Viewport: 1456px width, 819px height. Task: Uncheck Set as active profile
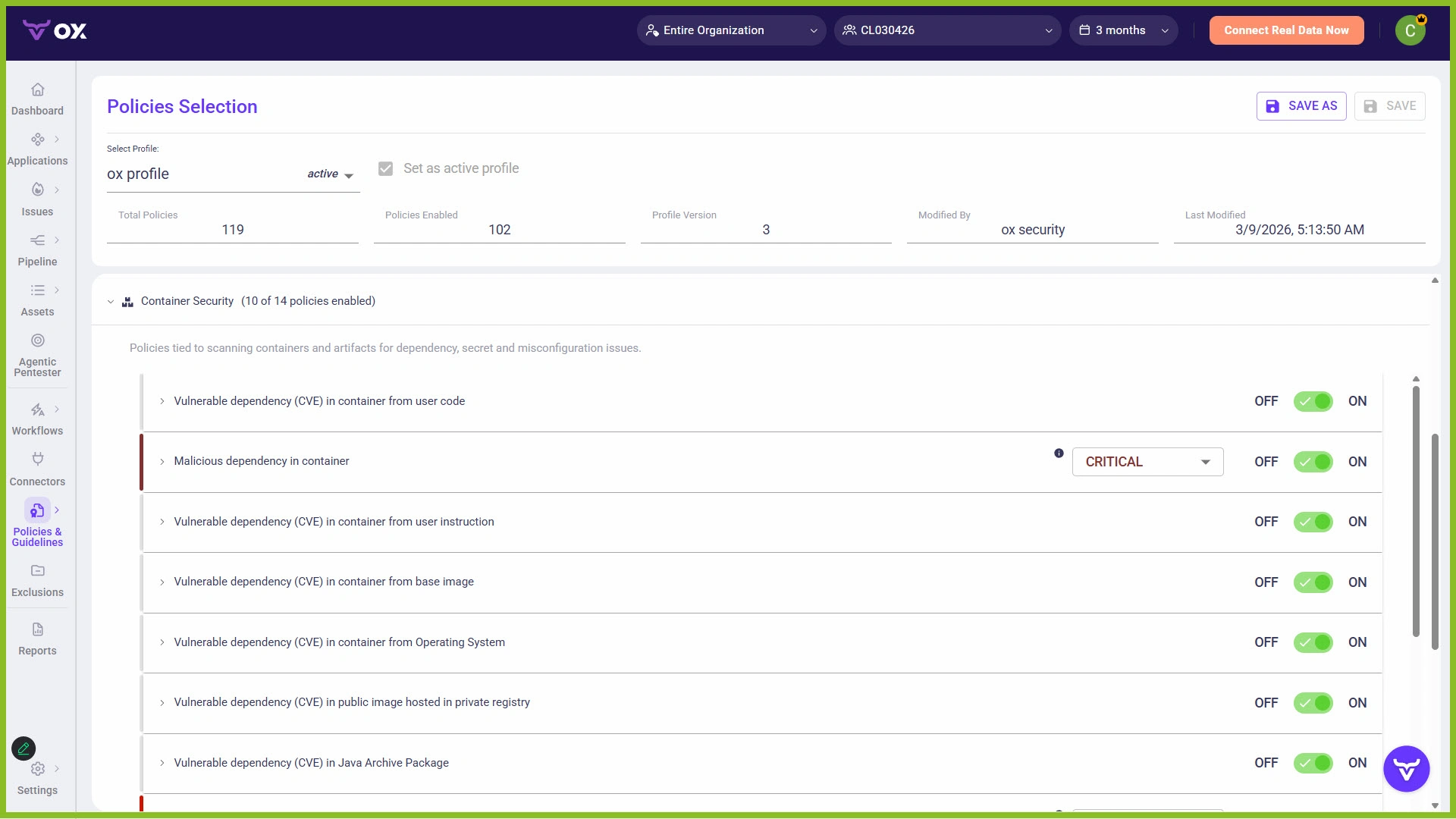click(x=386, y=168)
